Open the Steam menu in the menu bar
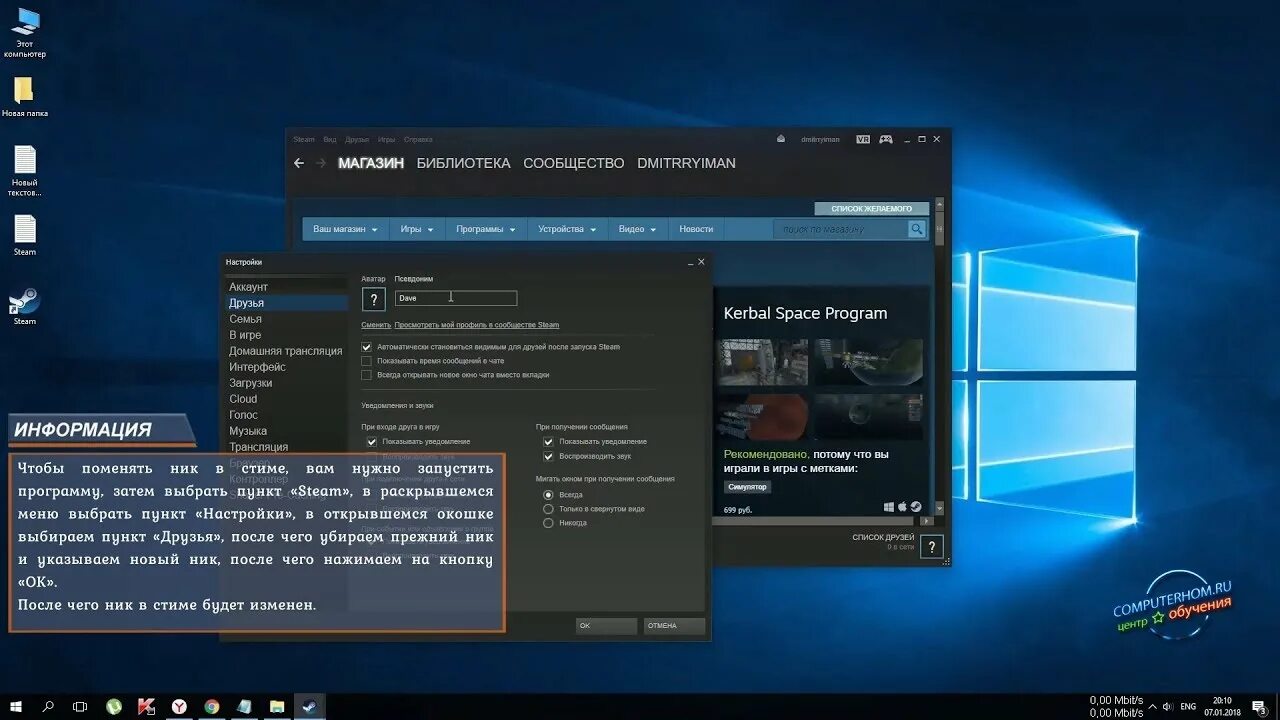The height and width of the screenshot is (720, 1280). 304,139
